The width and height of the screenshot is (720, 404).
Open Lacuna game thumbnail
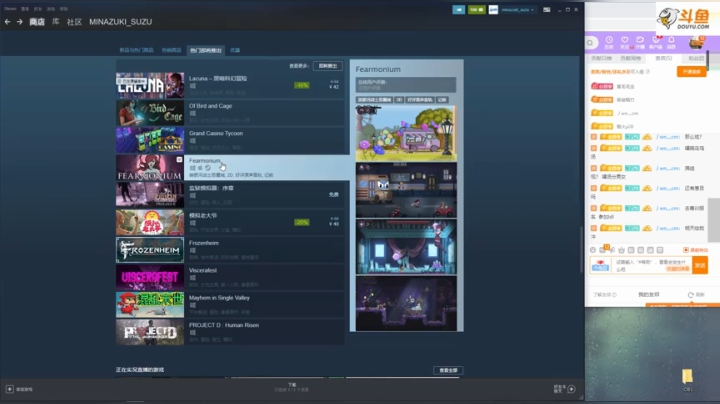click(x=150, y=85)
